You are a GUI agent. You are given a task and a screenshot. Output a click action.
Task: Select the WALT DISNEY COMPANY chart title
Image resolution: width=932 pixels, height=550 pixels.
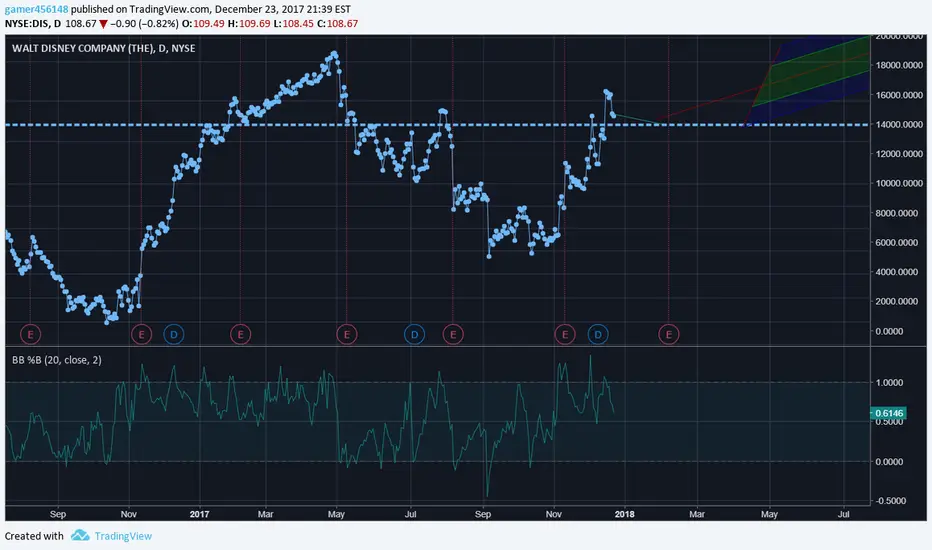[103, 48]
